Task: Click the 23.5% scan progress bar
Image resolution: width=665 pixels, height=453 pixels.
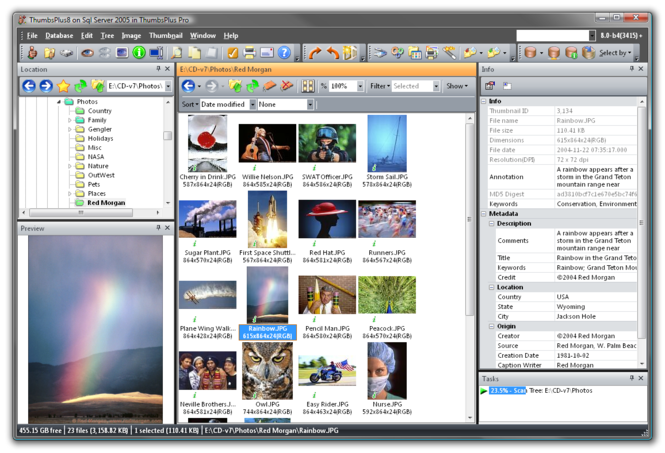Action: coord(508,391)
